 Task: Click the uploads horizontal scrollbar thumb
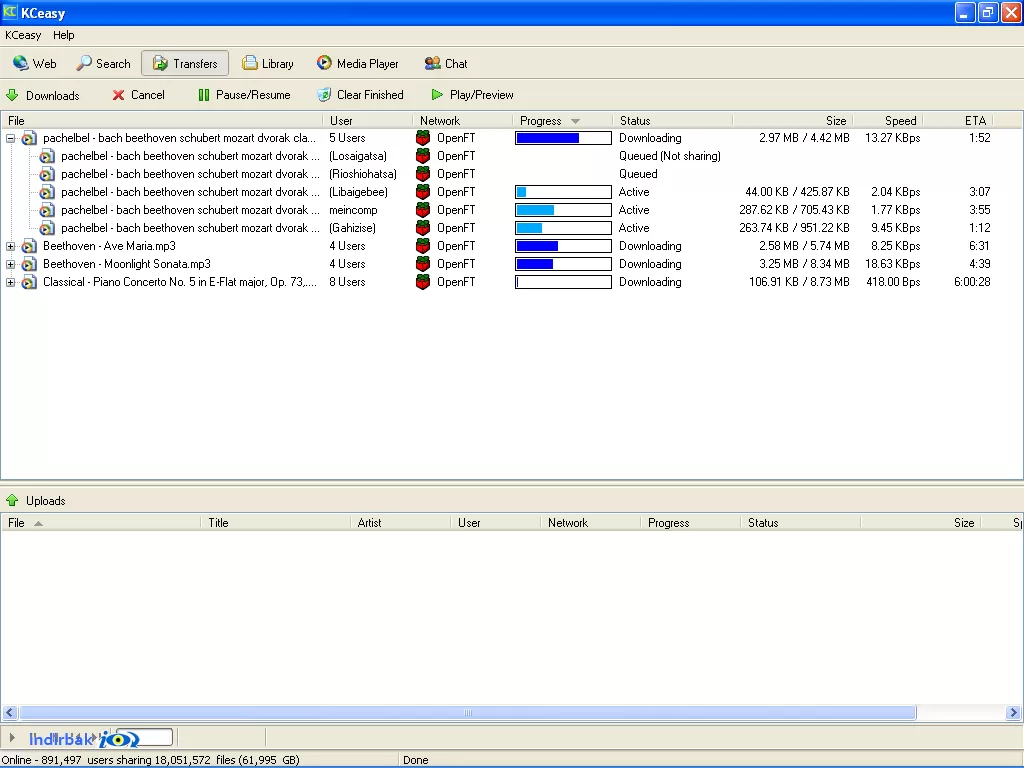pyautogui.click(x=468, y=712)
